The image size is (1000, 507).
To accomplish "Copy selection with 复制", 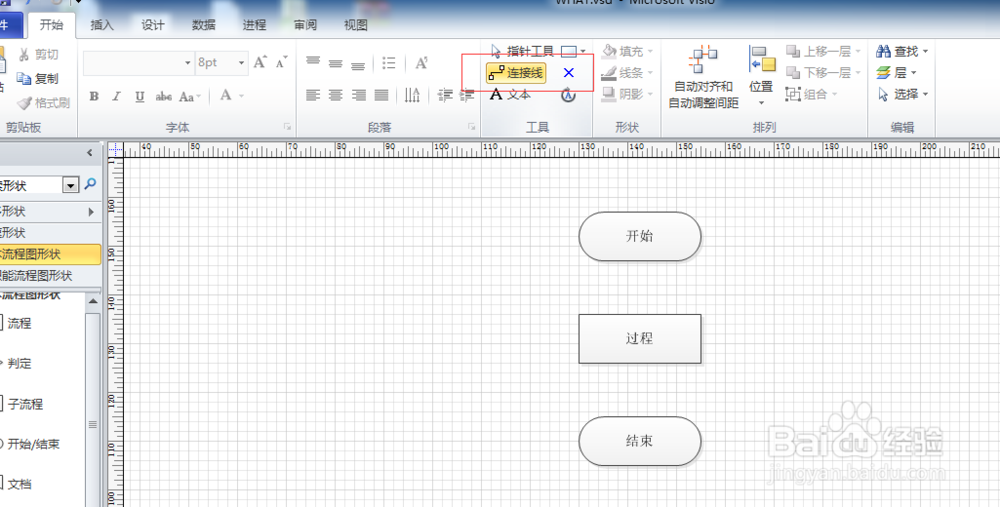I will 38,78.
